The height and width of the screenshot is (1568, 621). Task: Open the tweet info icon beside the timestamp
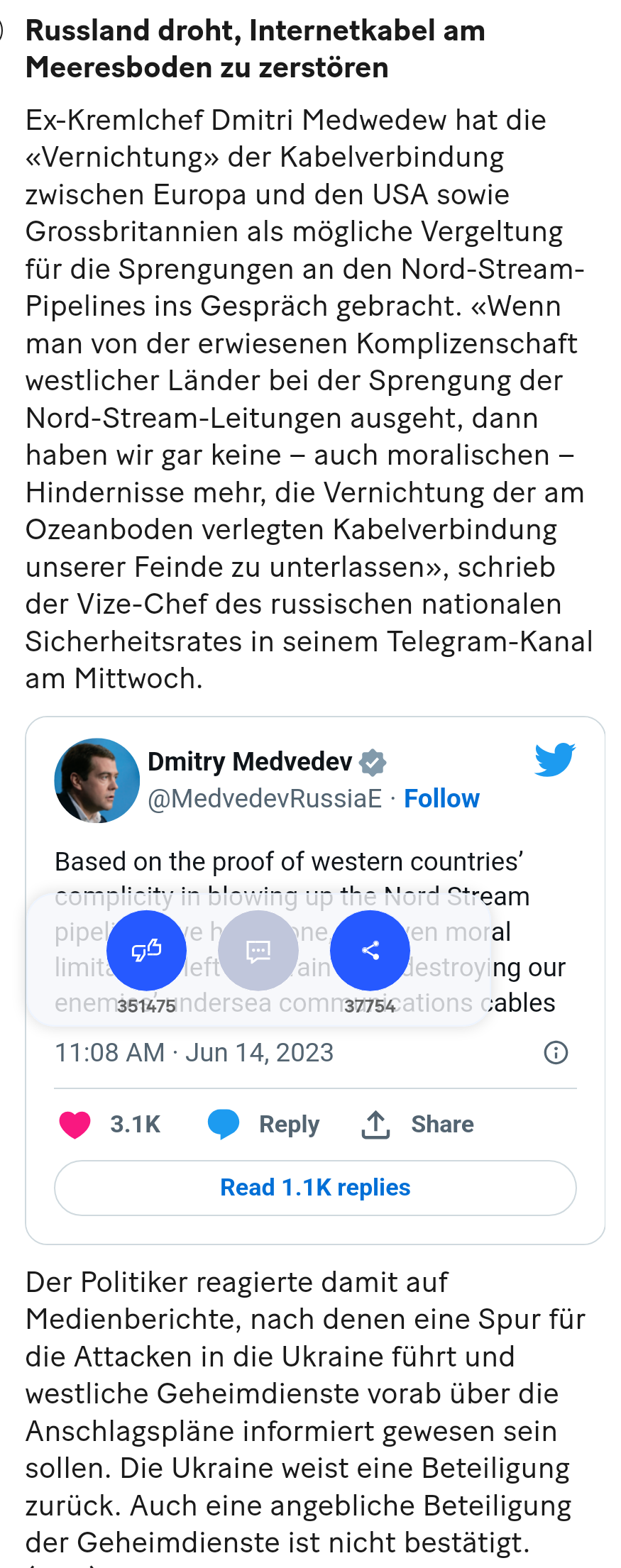(x=556, y=1052)
